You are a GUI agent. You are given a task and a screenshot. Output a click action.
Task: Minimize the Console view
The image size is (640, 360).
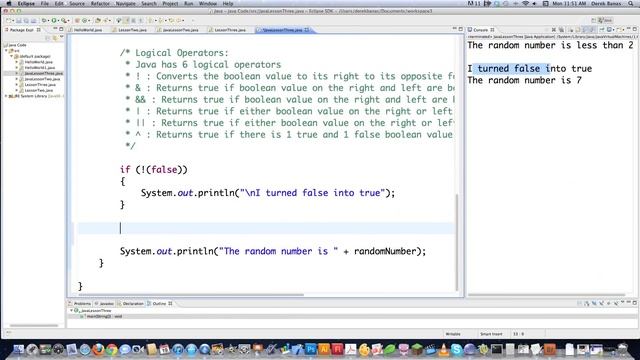pyautogui.click(x=629, y=29)
